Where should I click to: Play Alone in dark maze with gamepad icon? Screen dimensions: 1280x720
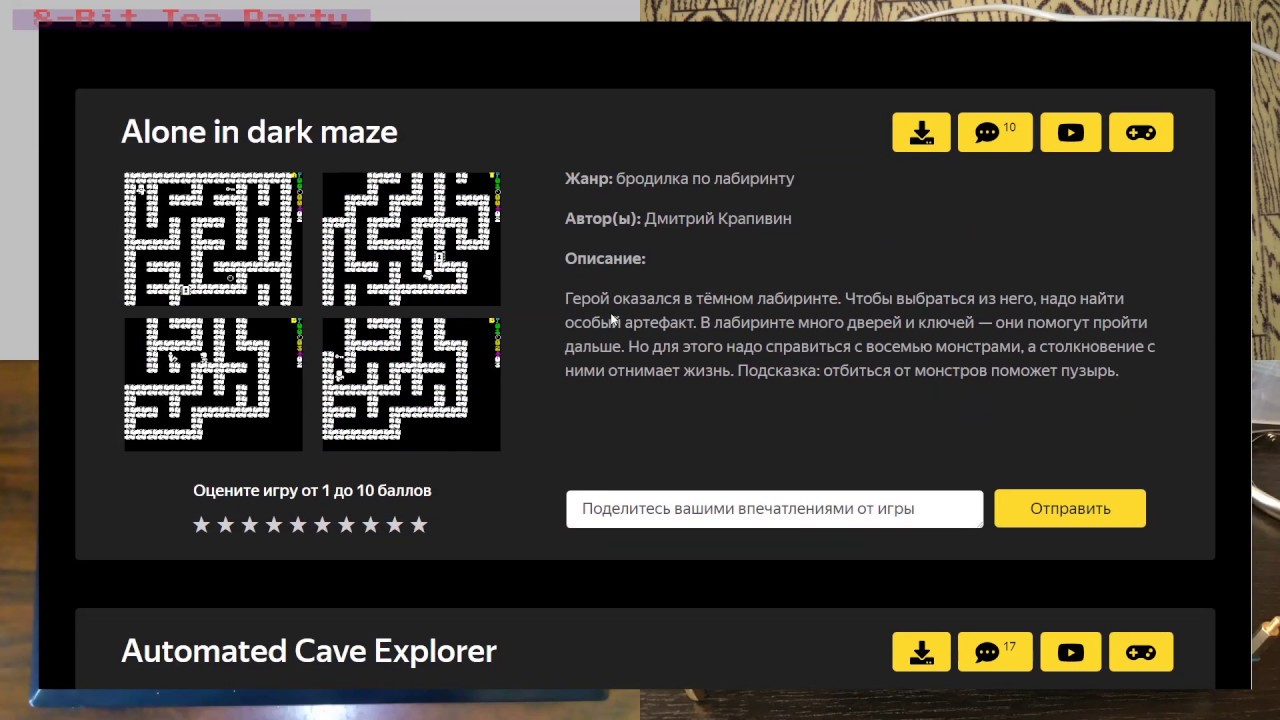pos(1141,132)
